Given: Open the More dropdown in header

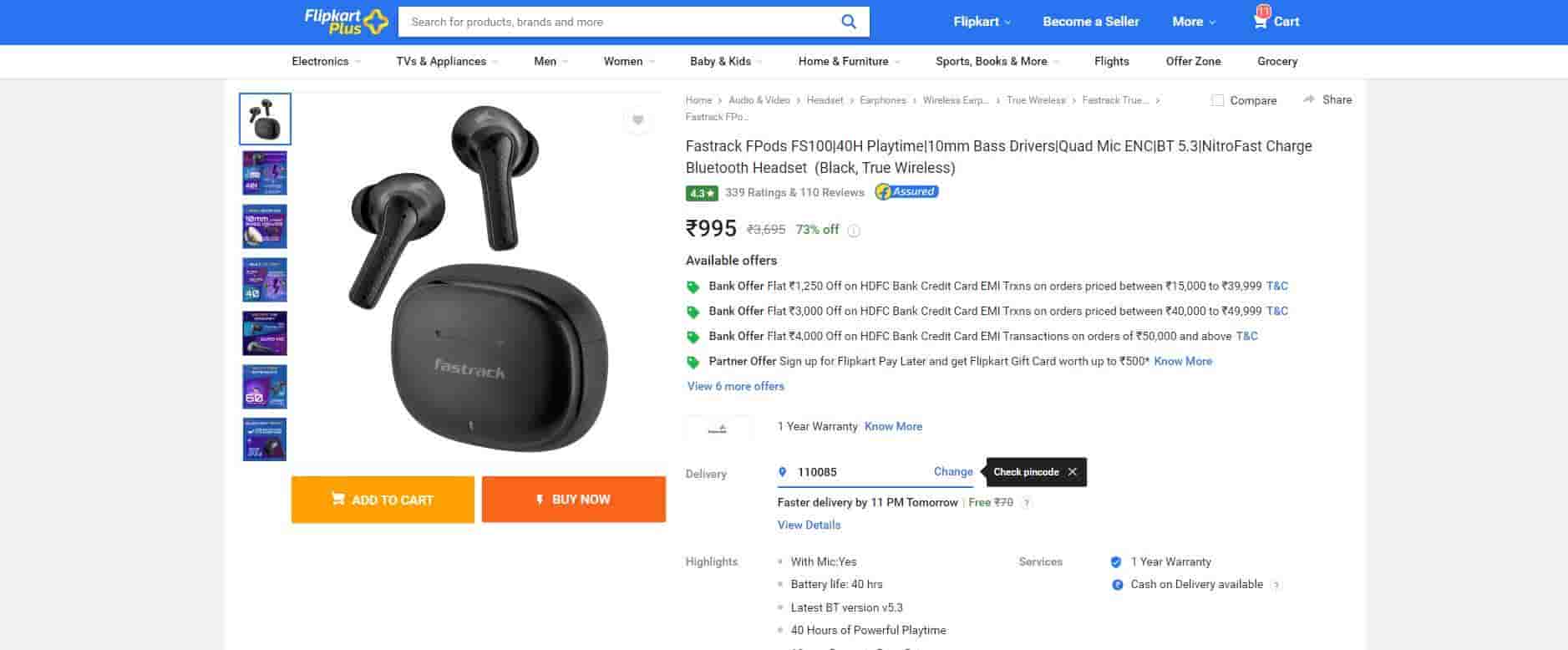Looking at the screenshot, I should [x=1194, y=22].
